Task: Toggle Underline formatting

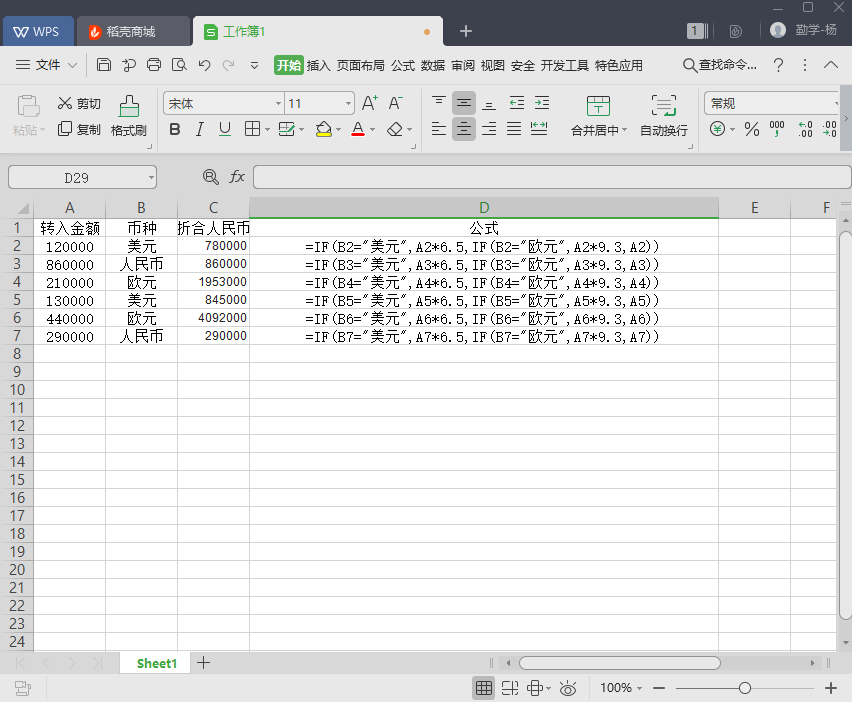Action: point(225,129)
